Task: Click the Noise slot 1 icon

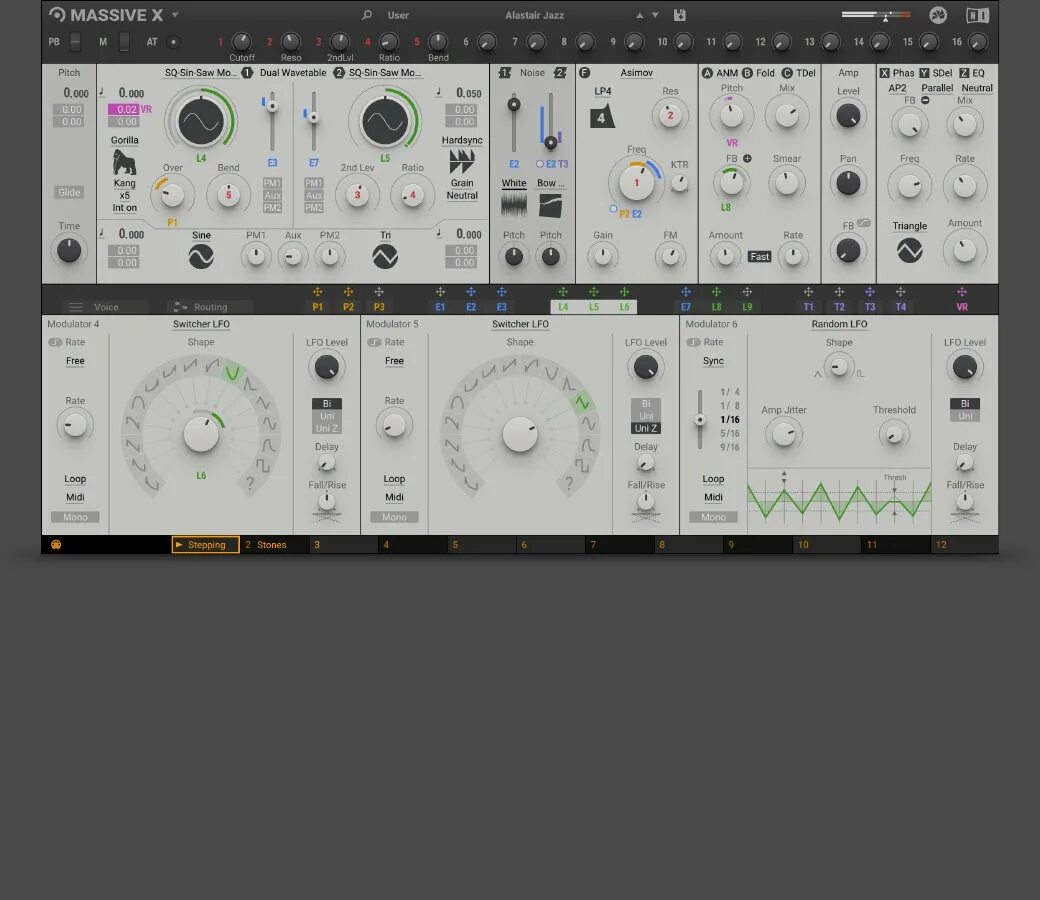Action: tap(505, 73)
